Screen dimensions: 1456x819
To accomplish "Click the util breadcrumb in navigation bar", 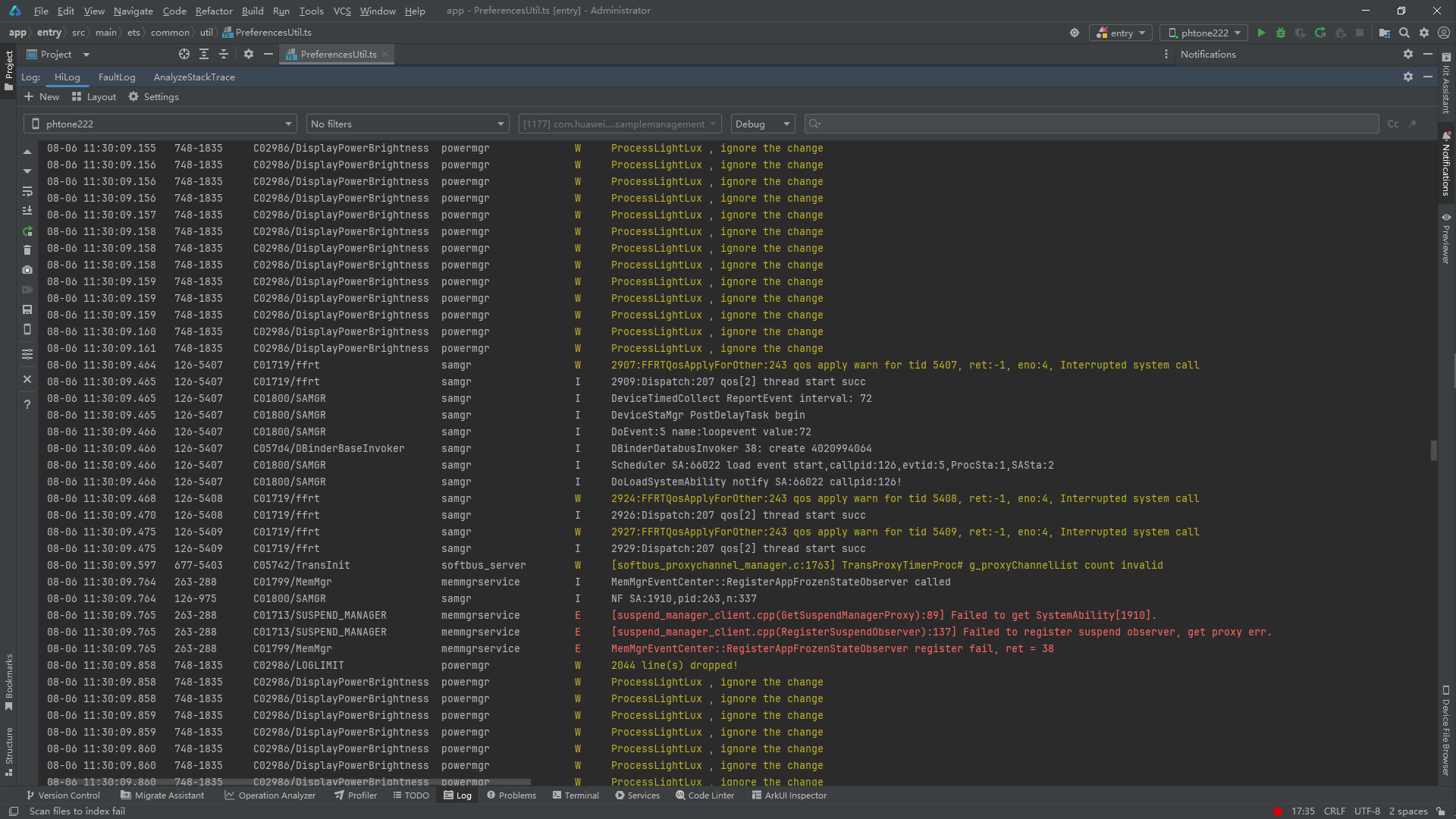I will pos(206,33).
